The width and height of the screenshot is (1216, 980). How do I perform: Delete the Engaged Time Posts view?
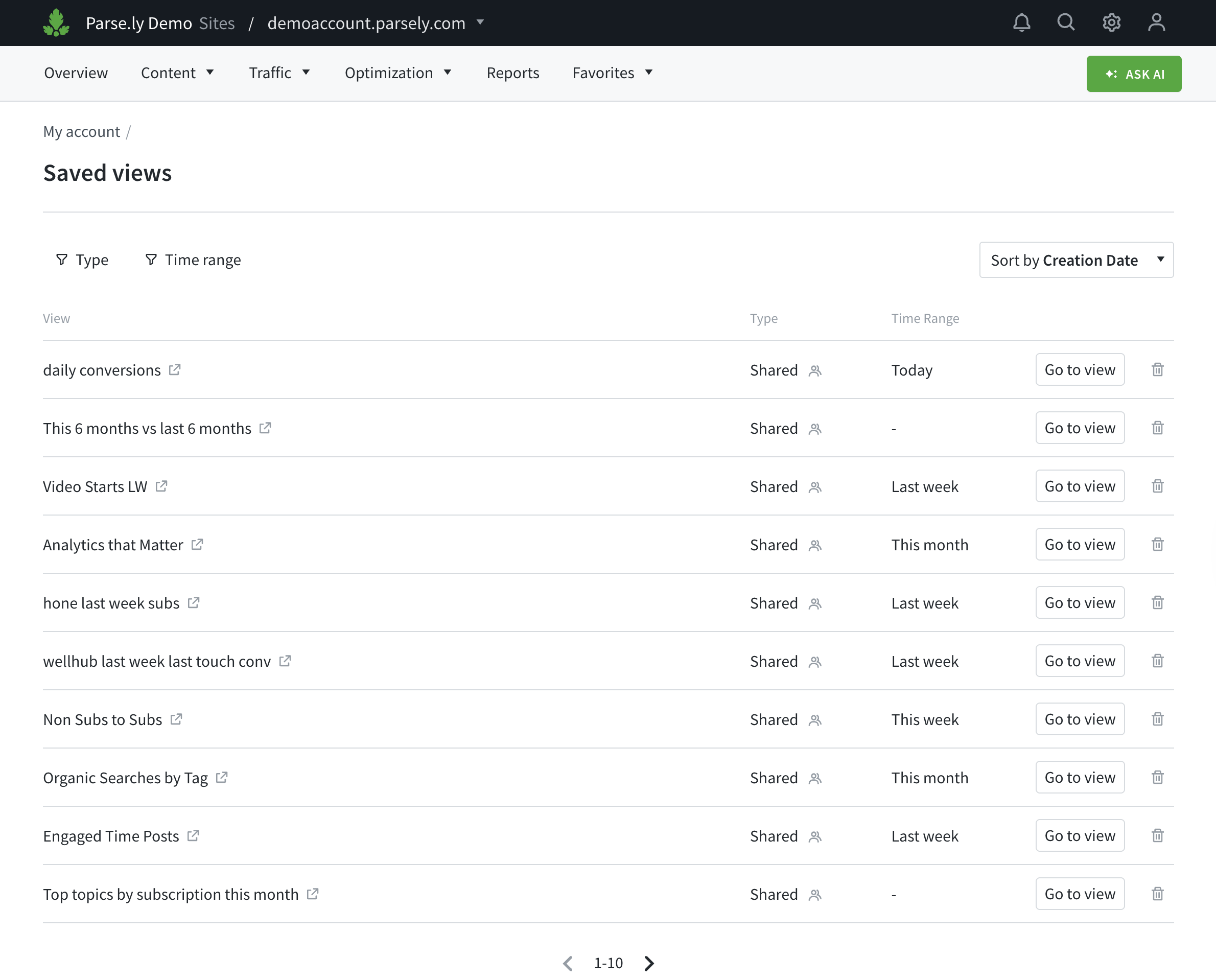tap(1157, 835)
